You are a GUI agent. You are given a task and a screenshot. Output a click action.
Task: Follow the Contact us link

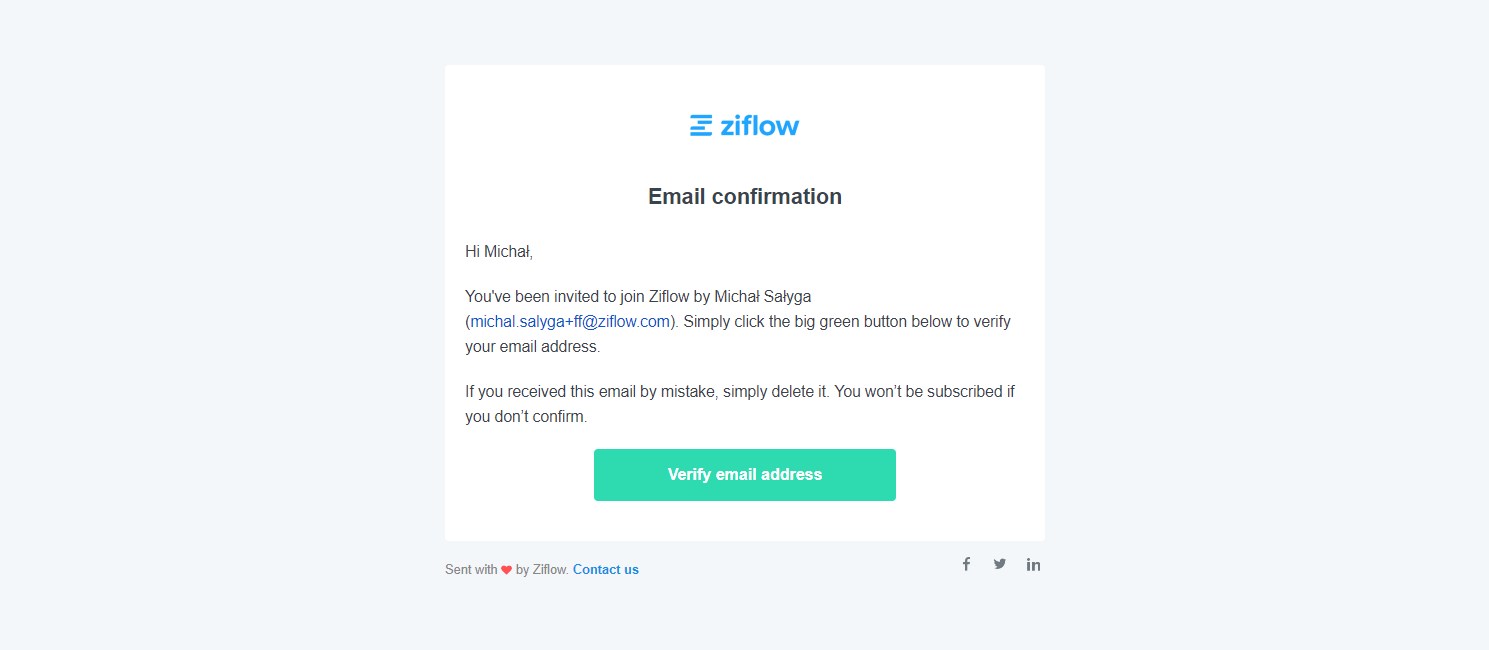(605, 570)
